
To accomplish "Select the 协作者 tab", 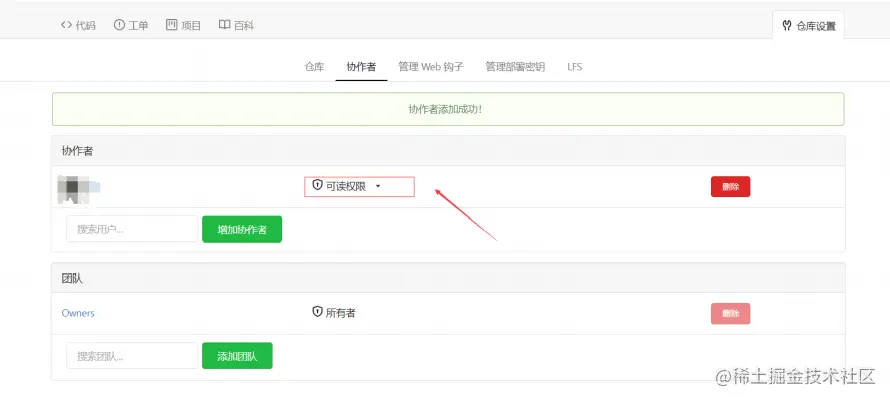I will pyautogui.click(x=361, y=66).
